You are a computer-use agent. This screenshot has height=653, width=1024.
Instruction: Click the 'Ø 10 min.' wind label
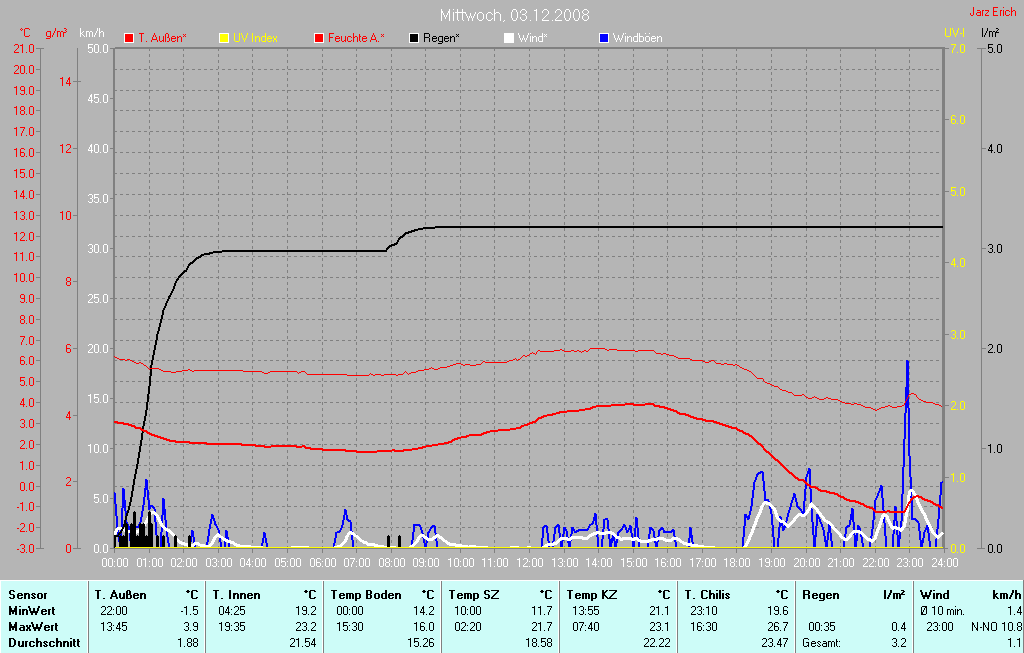tap(942, 611)
